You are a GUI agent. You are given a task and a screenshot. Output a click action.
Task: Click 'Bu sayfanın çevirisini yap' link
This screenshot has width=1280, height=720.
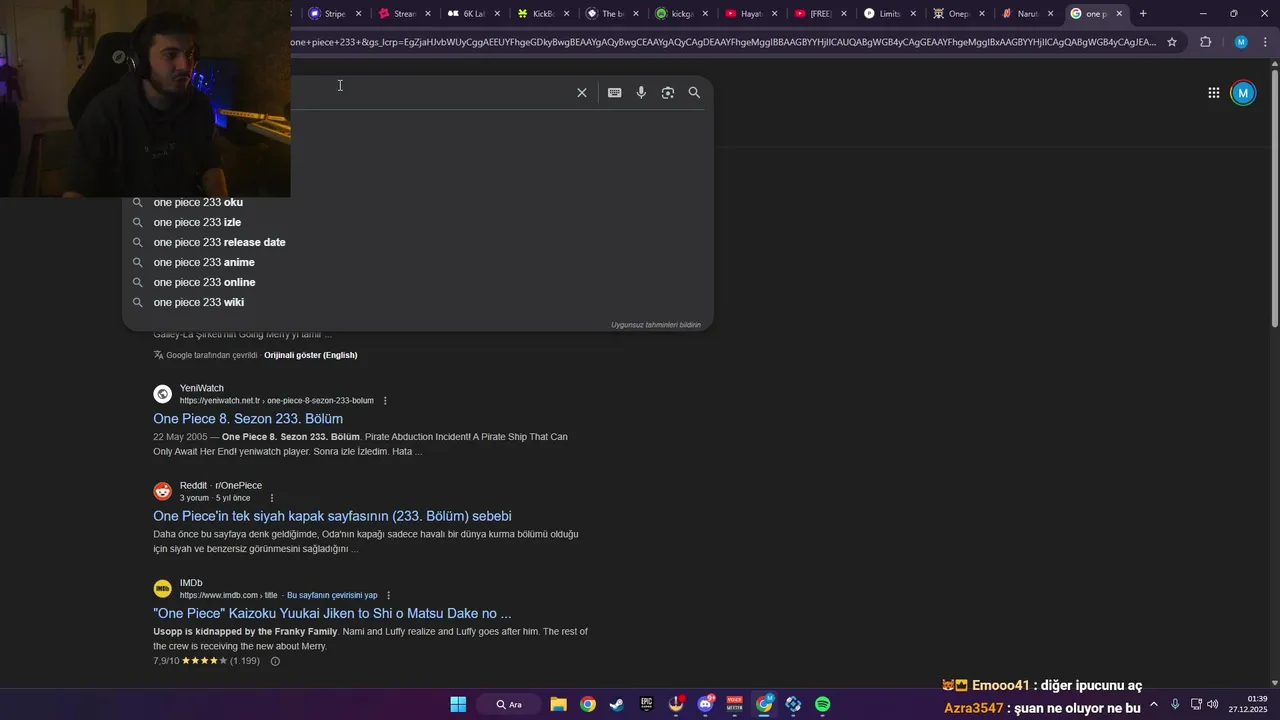pos(332,595)
